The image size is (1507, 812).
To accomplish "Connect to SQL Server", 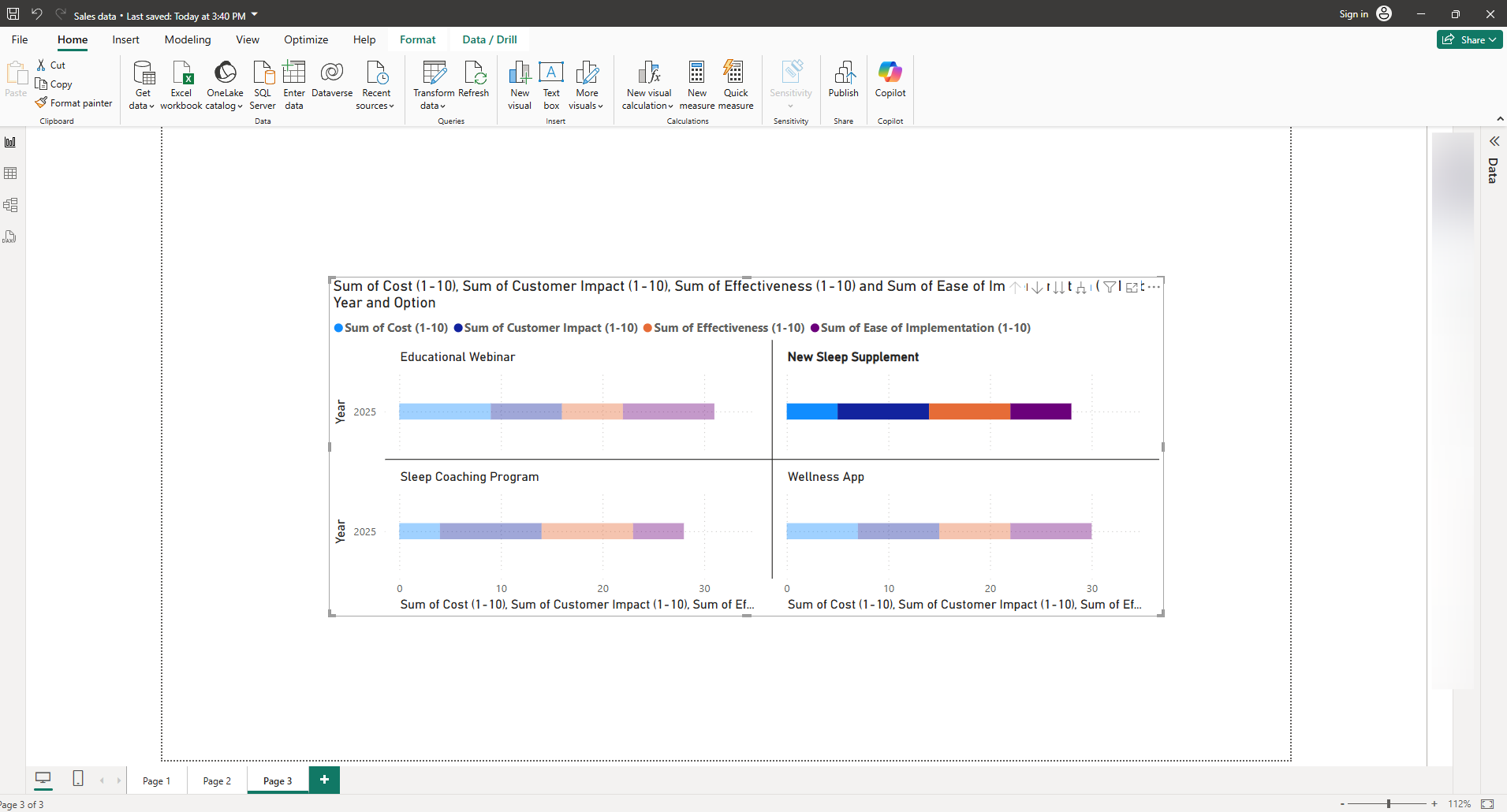I will (x=263, y=86).
